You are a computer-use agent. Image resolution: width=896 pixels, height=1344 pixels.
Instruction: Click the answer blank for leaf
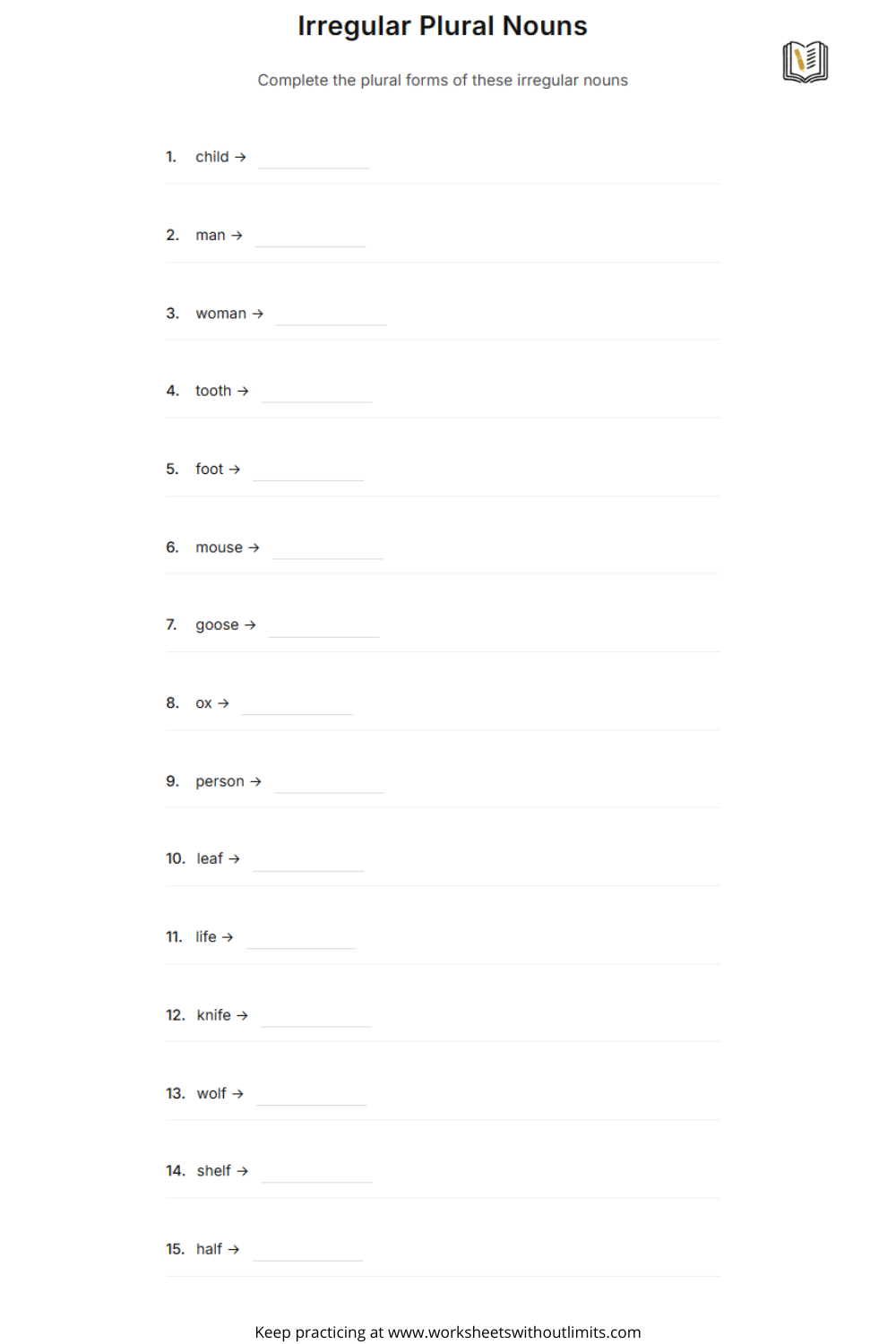coord(308,861)
